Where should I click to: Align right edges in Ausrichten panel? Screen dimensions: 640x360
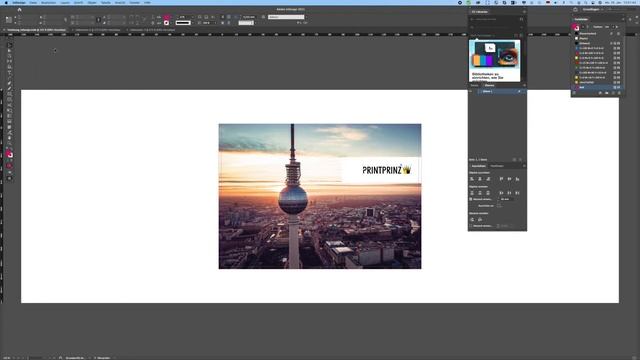488,179
